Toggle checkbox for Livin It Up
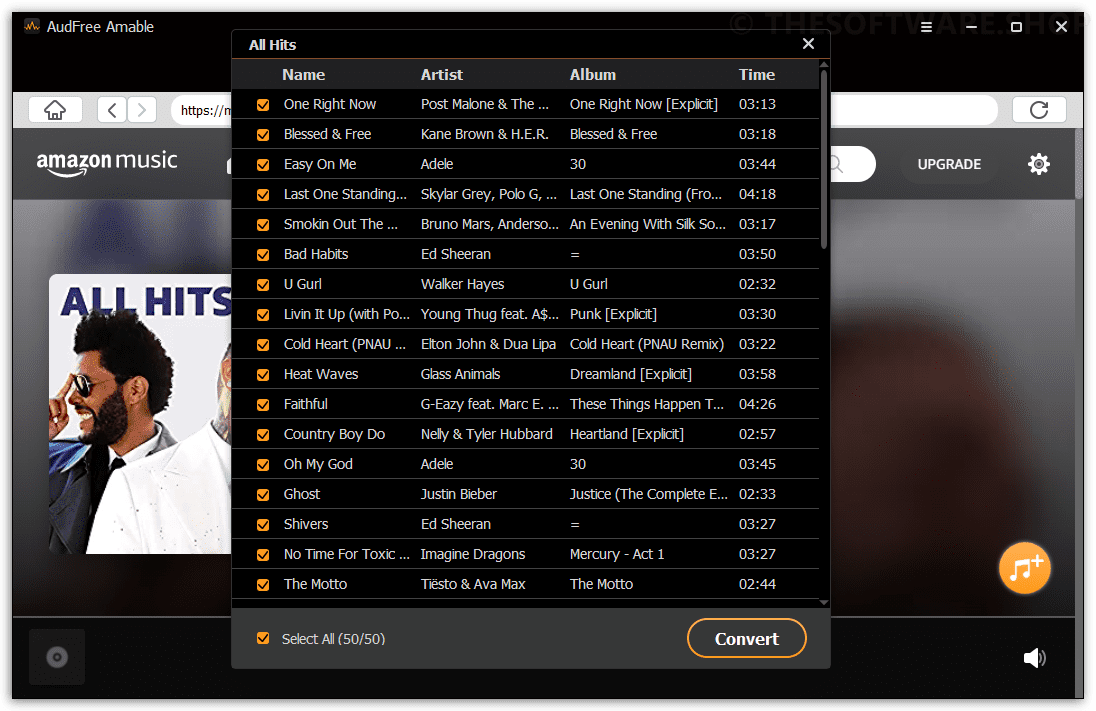Viewport: 1096px width, 711px height. point(263,315)
